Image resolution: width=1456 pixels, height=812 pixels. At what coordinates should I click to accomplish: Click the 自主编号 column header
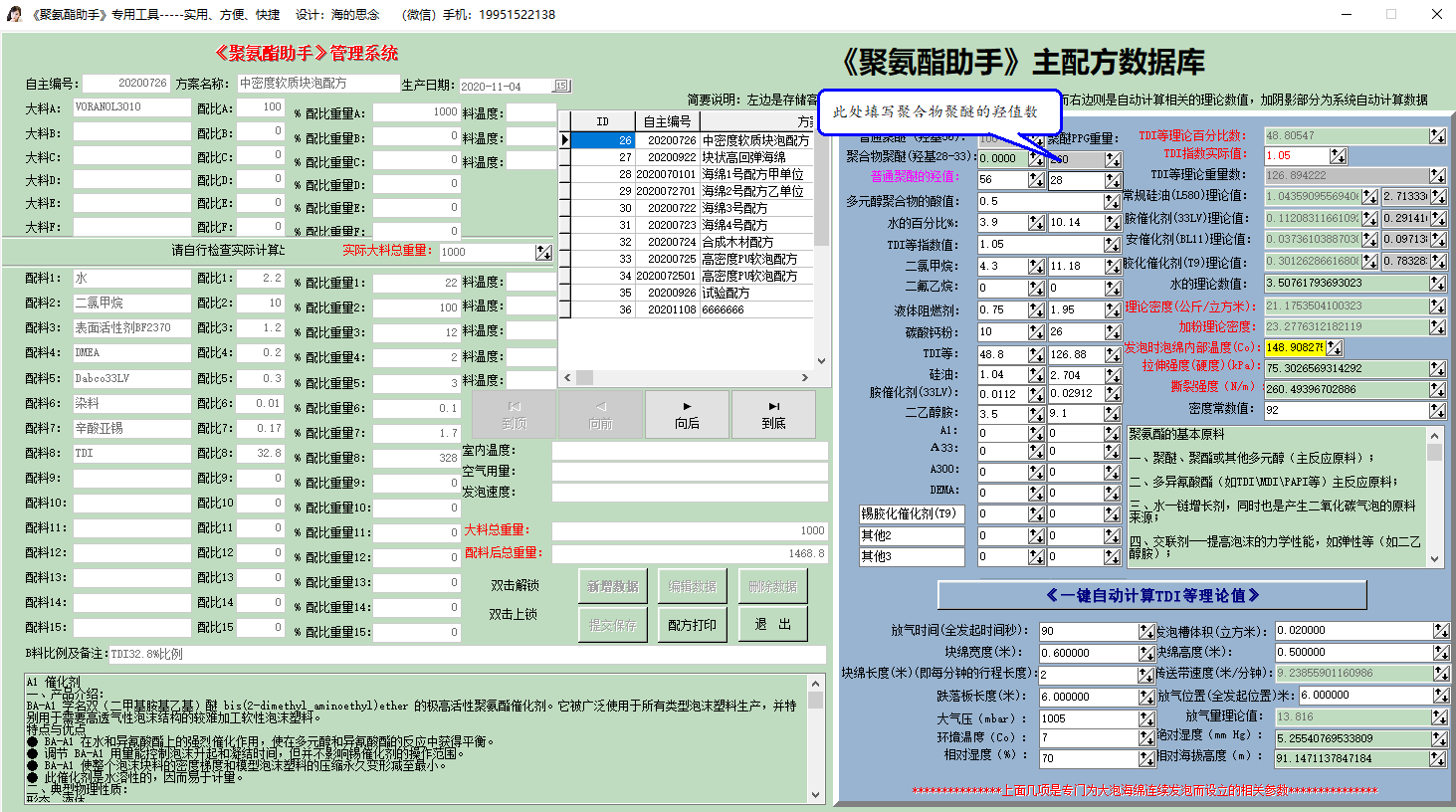667,121
